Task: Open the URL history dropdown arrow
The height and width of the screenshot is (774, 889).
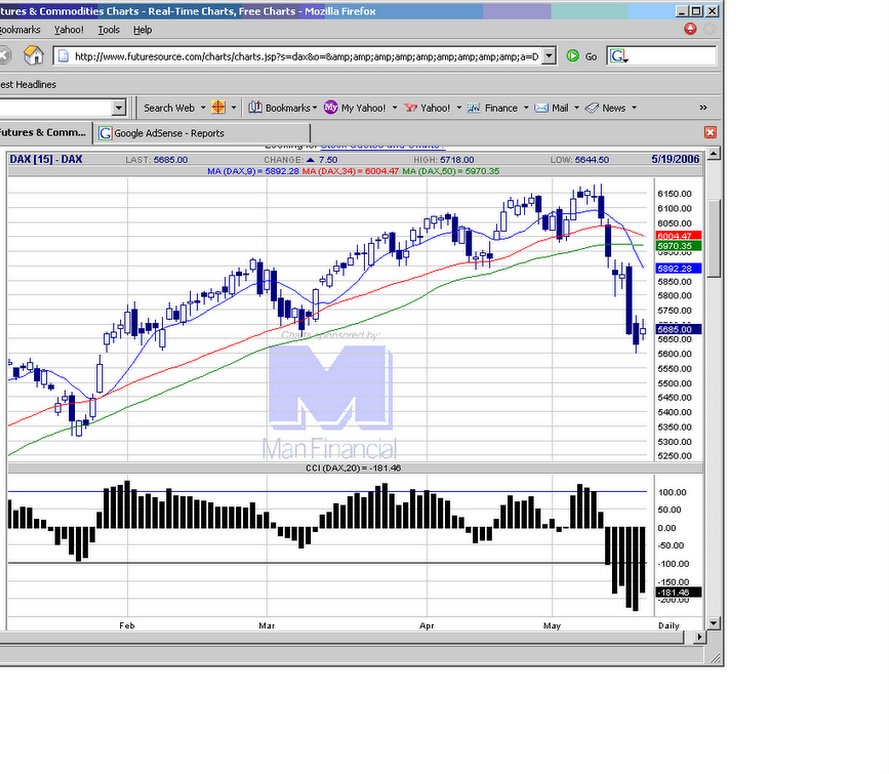Action: point(548,56)
